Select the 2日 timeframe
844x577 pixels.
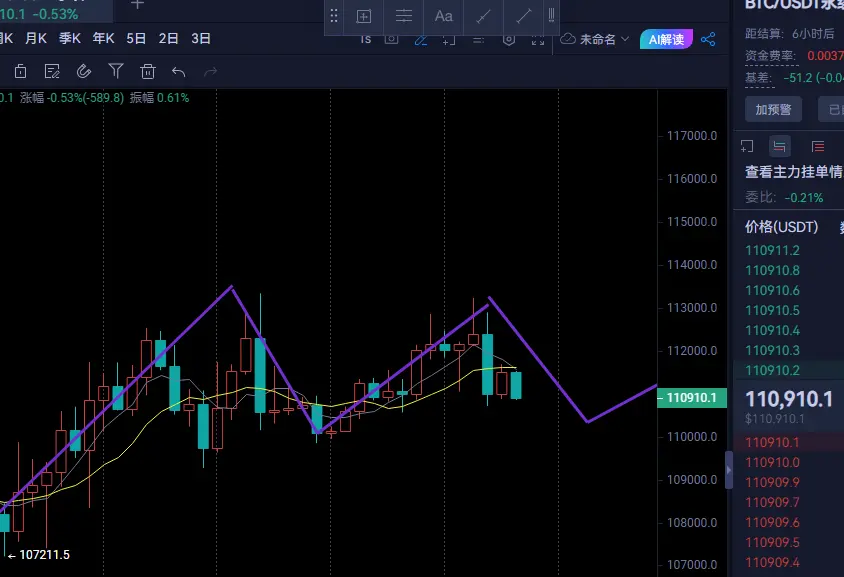point(168,39)
